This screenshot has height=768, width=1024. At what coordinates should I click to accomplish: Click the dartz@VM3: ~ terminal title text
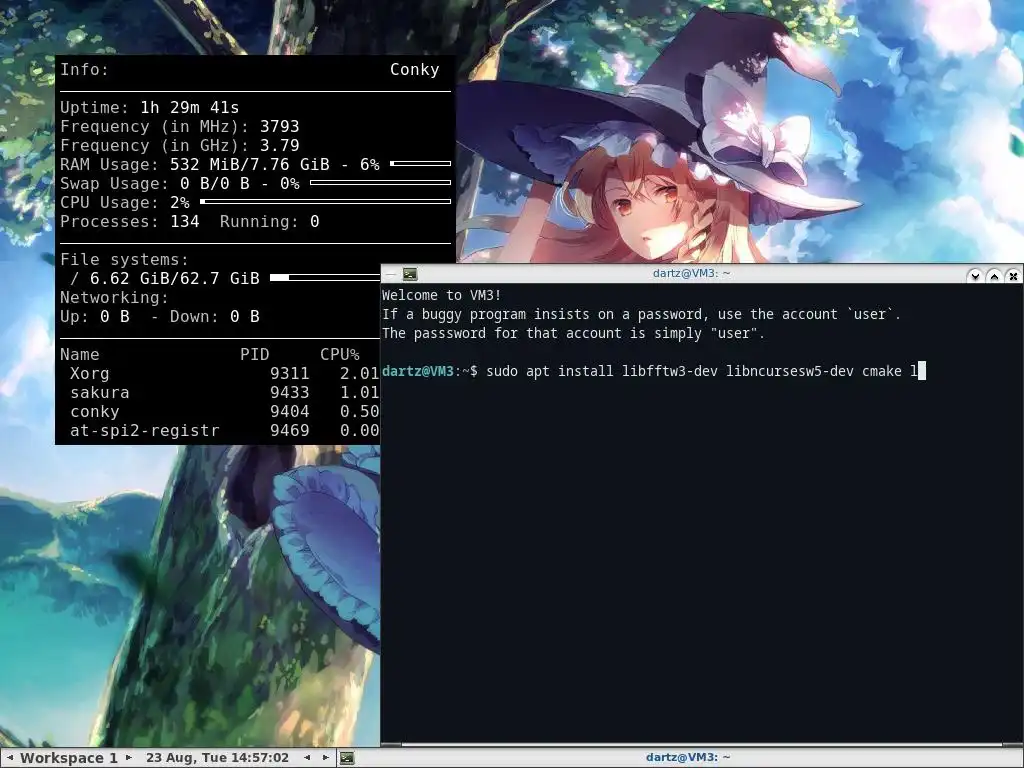[x=691, y=274]
